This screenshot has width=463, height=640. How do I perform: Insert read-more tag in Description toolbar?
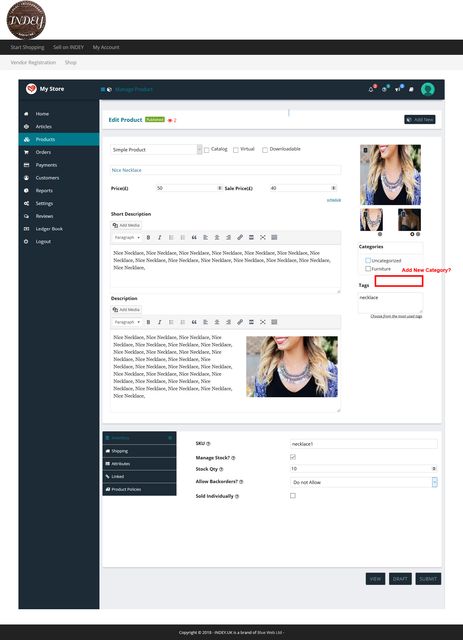click(x=251, y=322)
